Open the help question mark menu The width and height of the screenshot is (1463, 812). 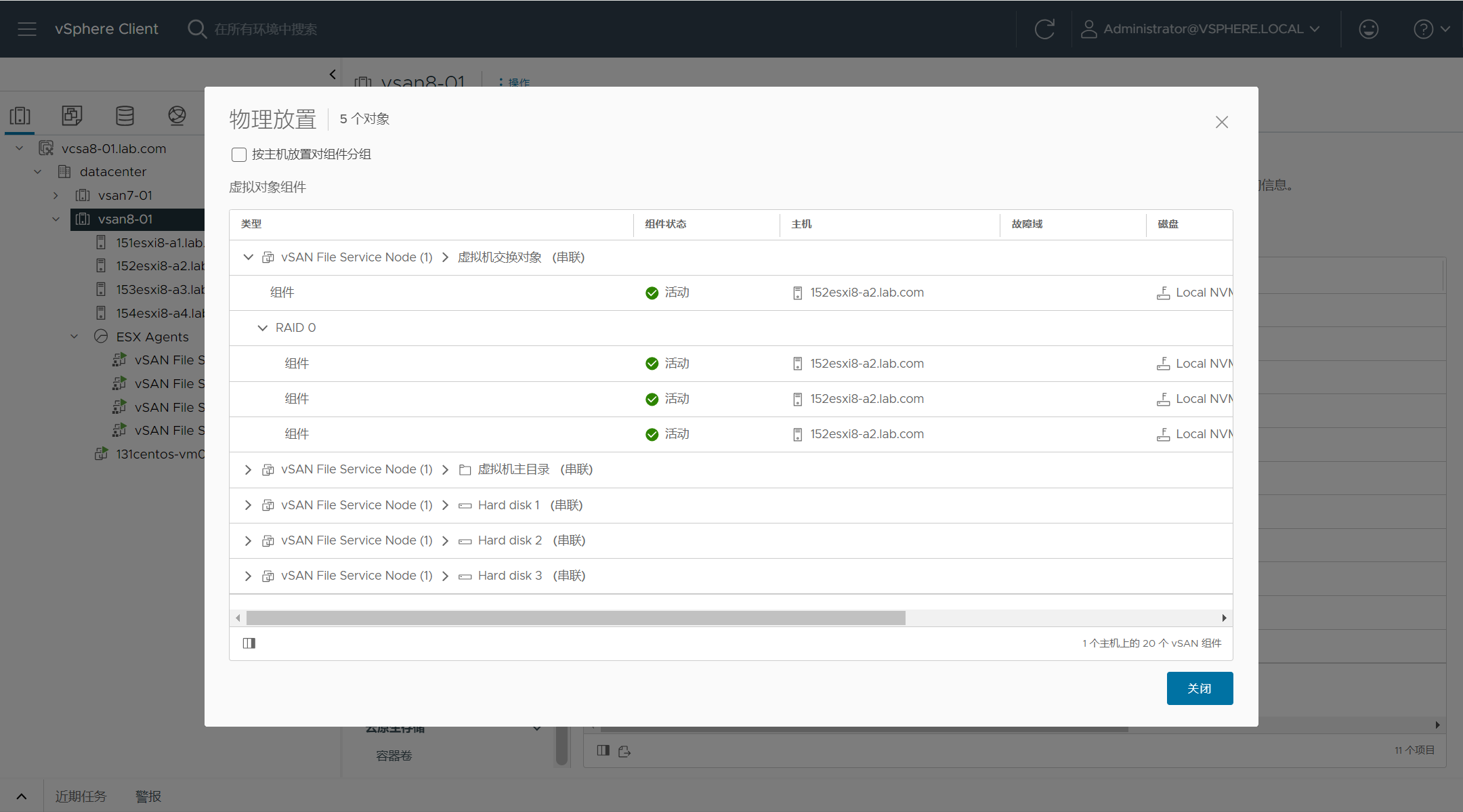click(1431, 29)
